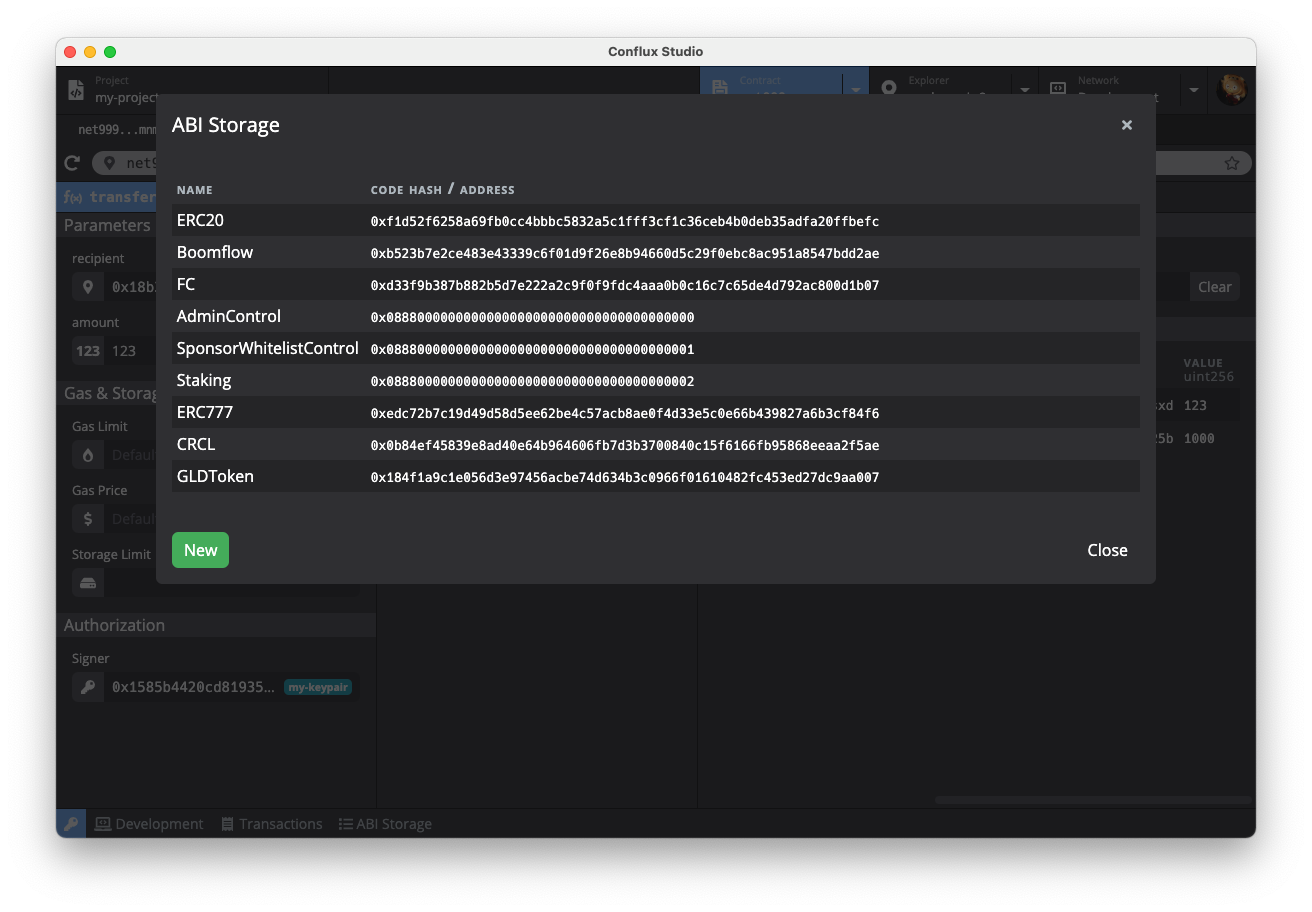Click GLDToken code hash 0x184f1a9c...
Viewport: 1312px width, 912px height.
tap(625, 478)
